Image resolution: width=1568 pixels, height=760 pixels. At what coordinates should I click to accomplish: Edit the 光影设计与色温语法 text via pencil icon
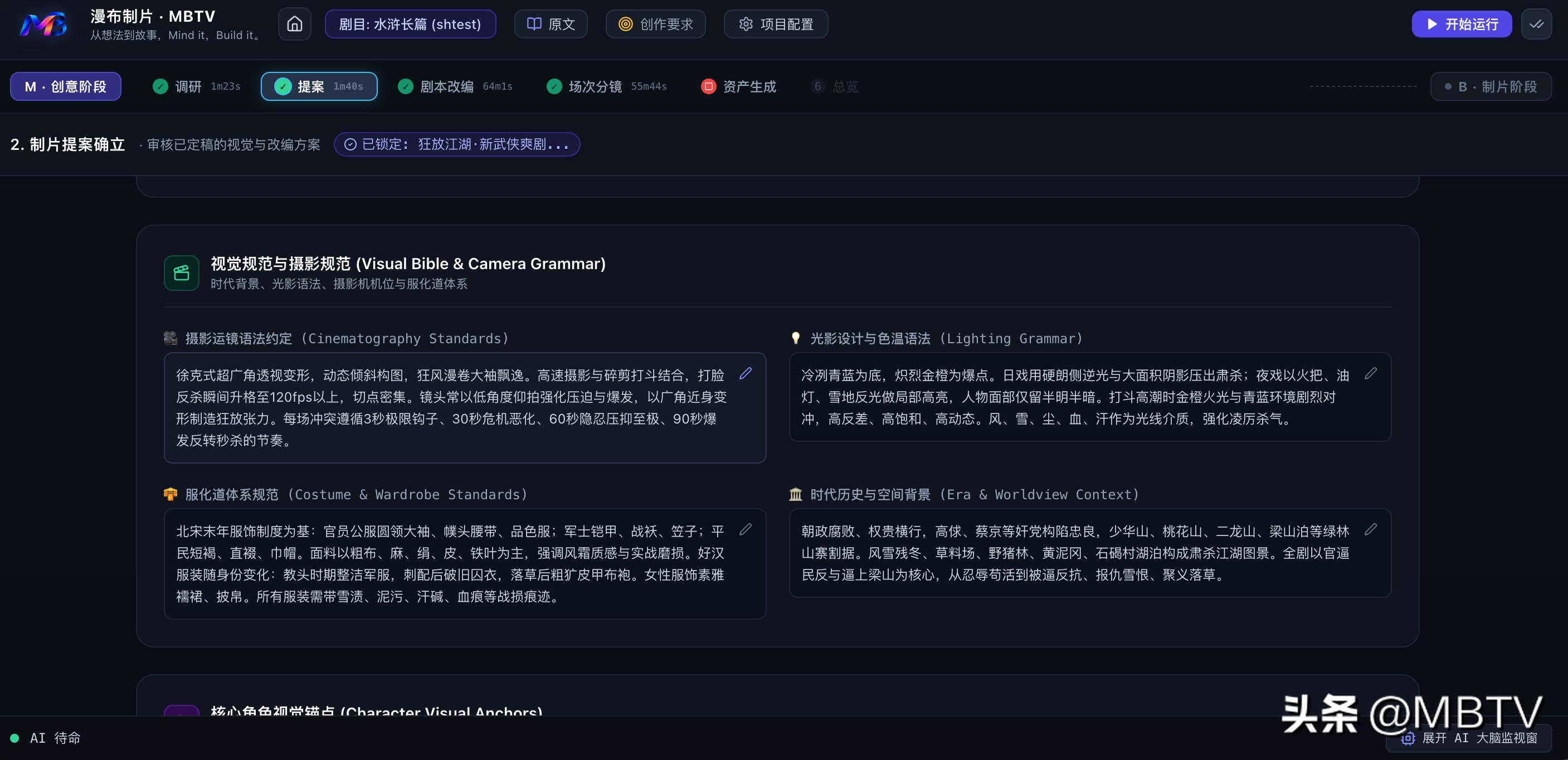click(1371, 374)
